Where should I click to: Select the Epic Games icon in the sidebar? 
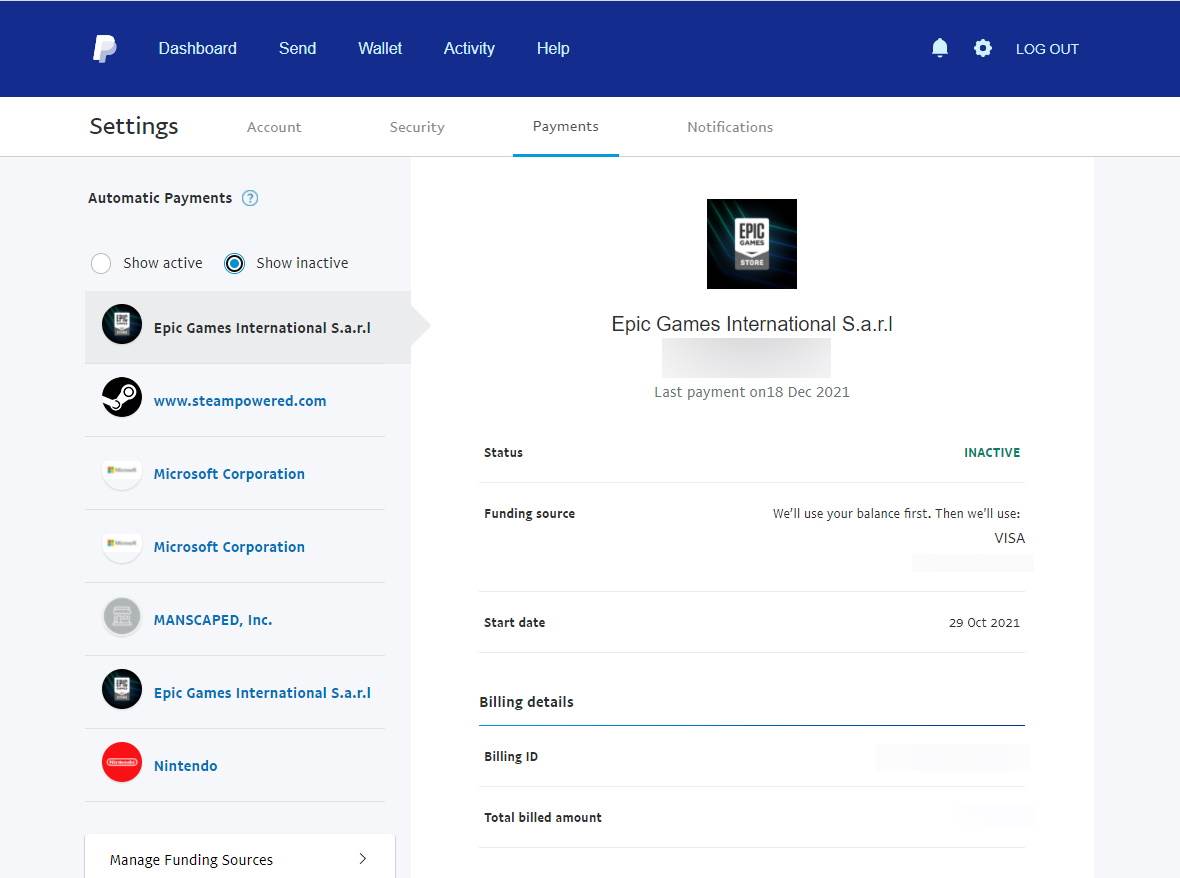(x=121, y=324)
